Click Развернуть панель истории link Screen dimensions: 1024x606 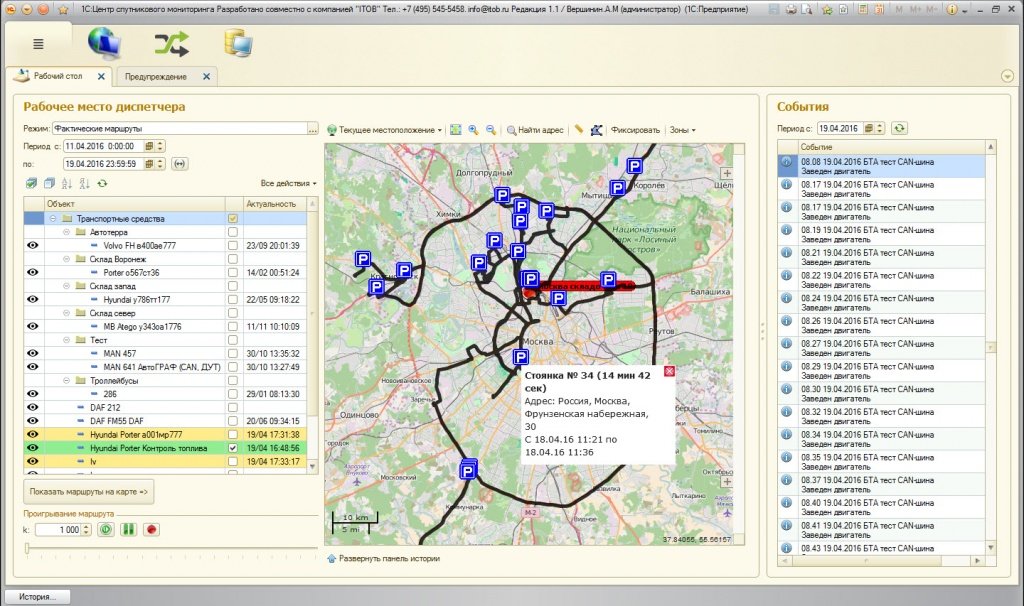383,558
